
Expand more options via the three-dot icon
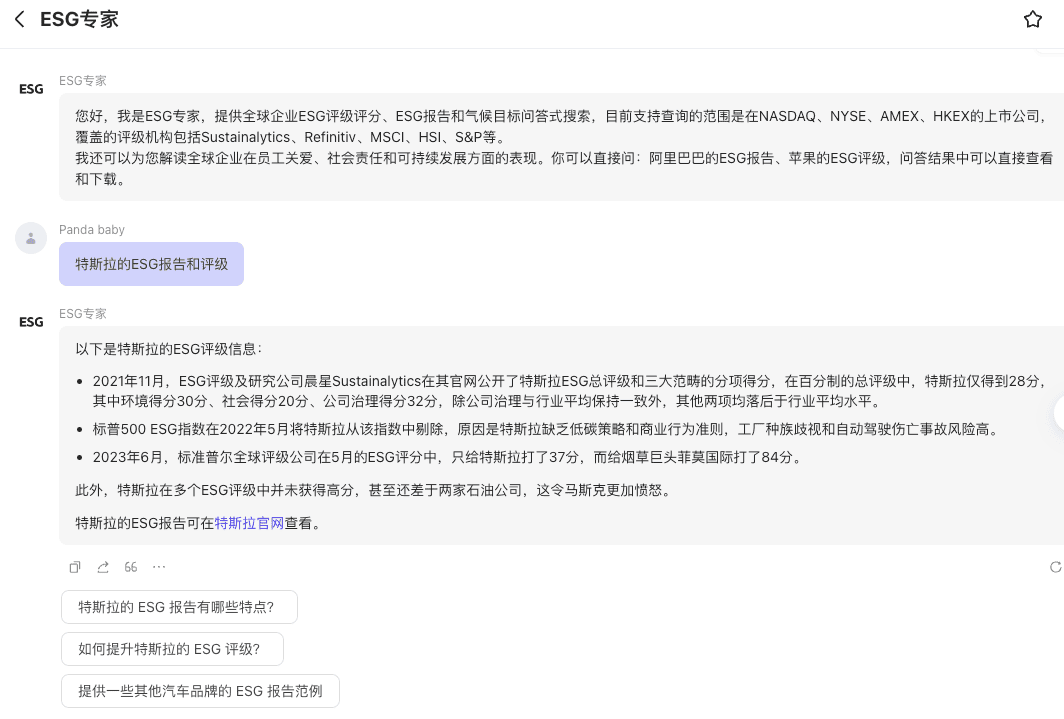click(x=159, y=567)
